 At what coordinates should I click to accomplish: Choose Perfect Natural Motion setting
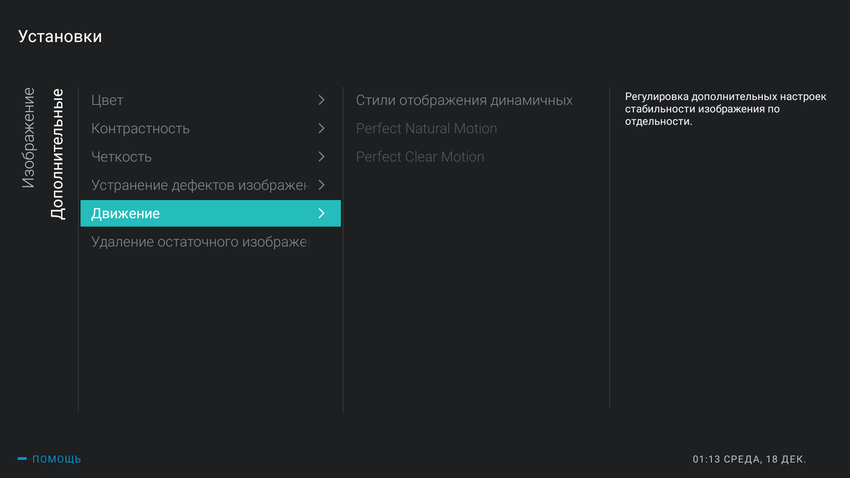click(x=426, y=128)
